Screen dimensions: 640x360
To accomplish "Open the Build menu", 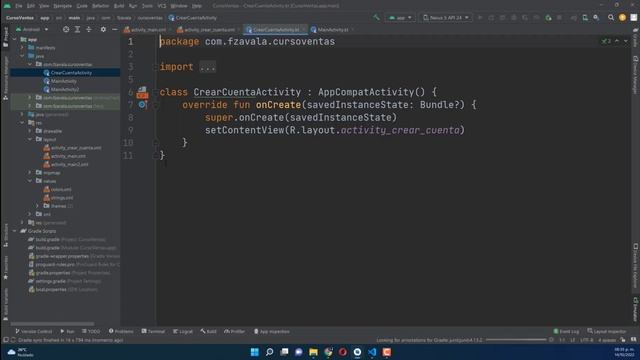I will (119, 6).
